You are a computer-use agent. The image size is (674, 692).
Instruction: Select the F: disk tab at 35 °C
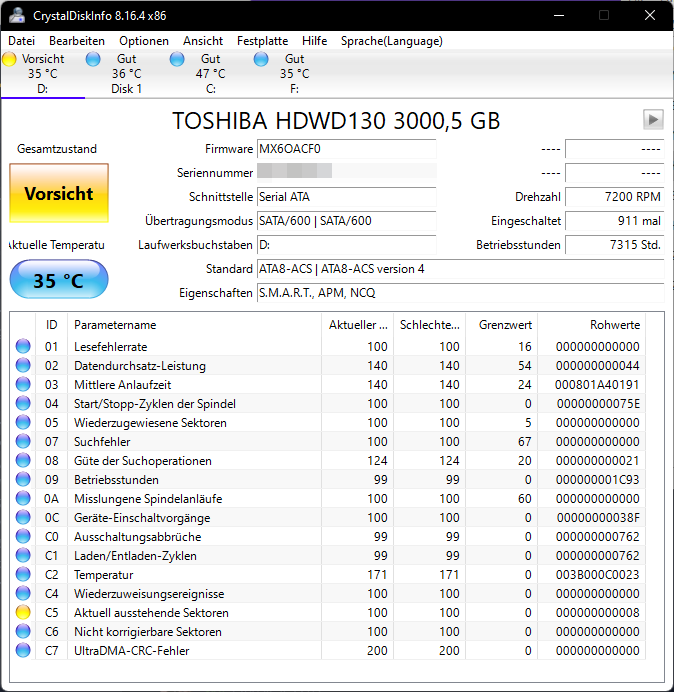(x=294, y=74)
